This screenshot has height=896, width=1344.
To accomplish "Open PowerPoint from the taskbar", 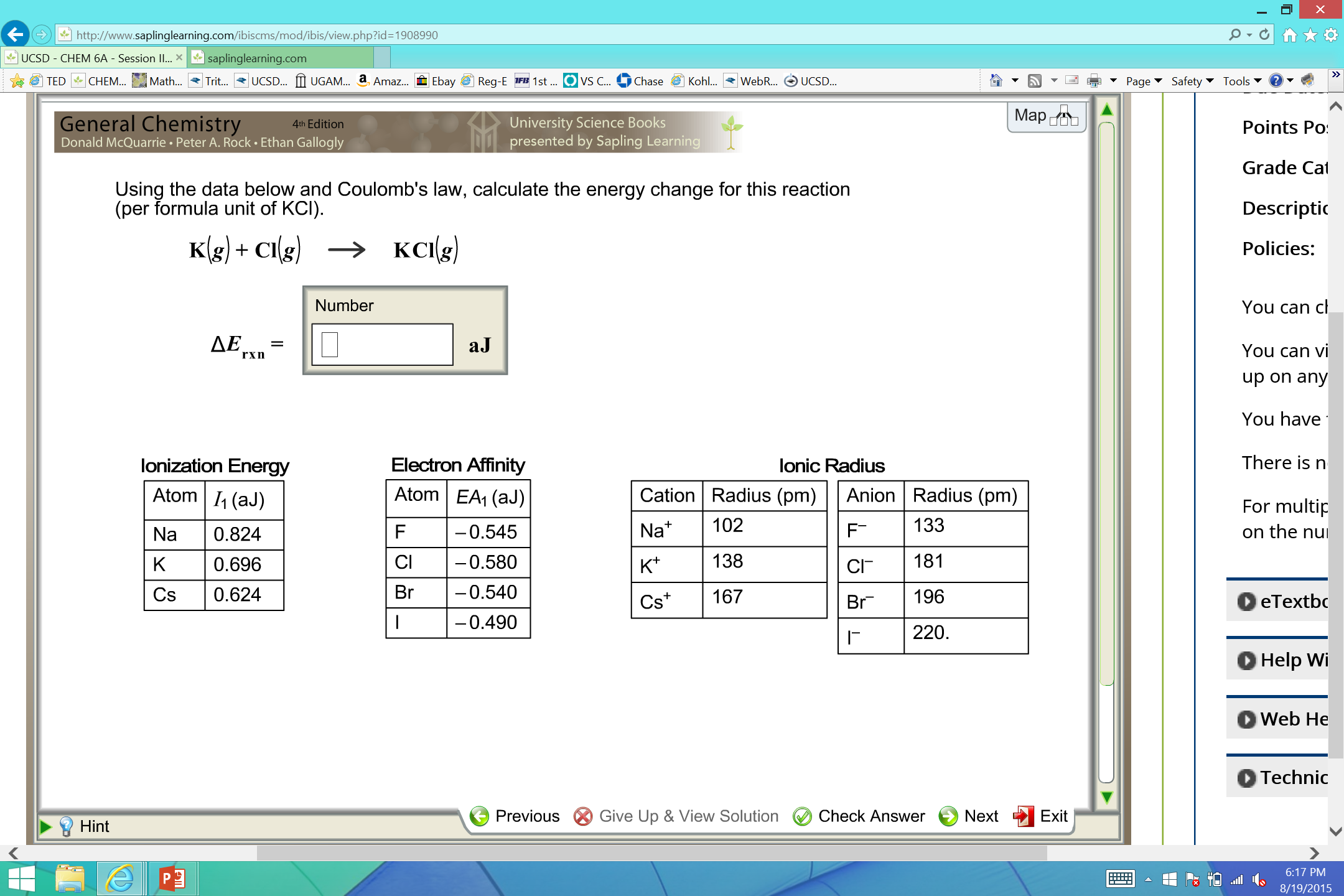I will (x=172, y=879).
